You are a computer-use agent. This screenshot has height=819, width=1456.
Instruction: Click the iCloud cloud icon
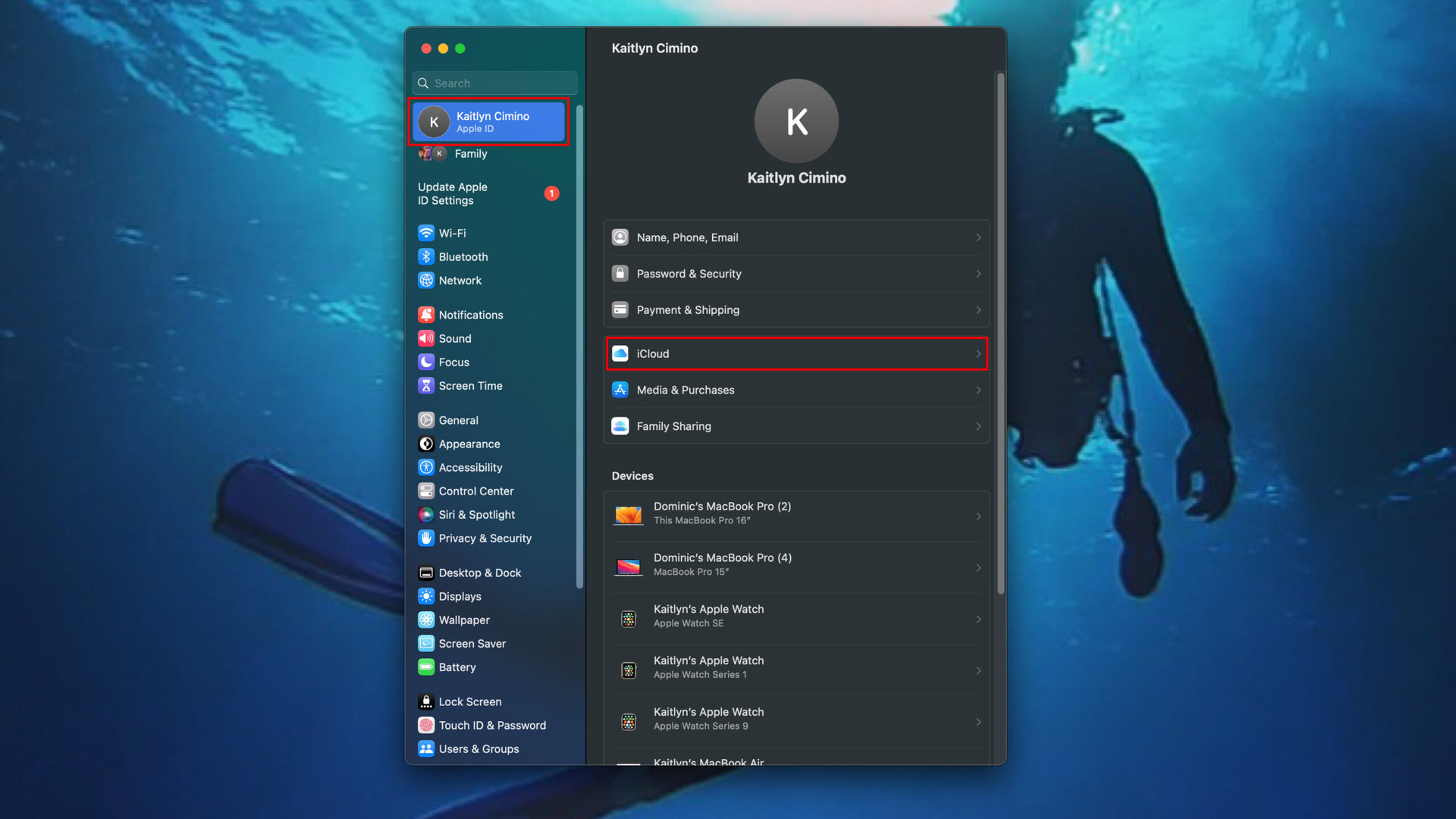[620, 353]
